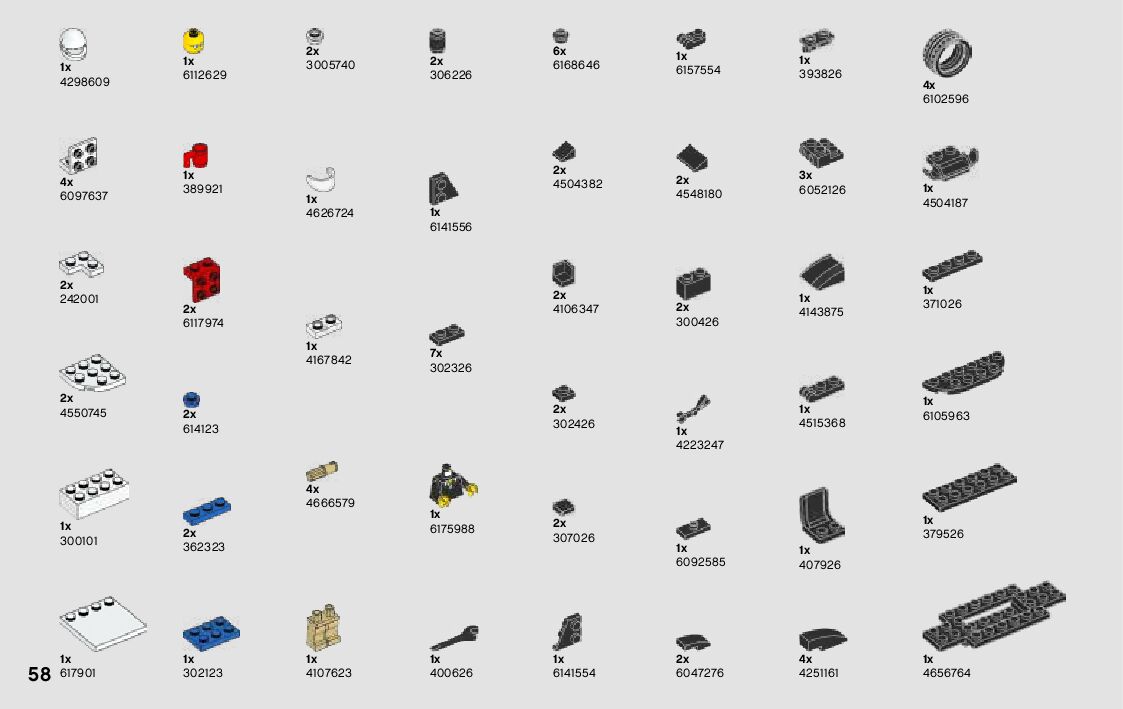Select the black seat piece 407926

coord(821,515)
